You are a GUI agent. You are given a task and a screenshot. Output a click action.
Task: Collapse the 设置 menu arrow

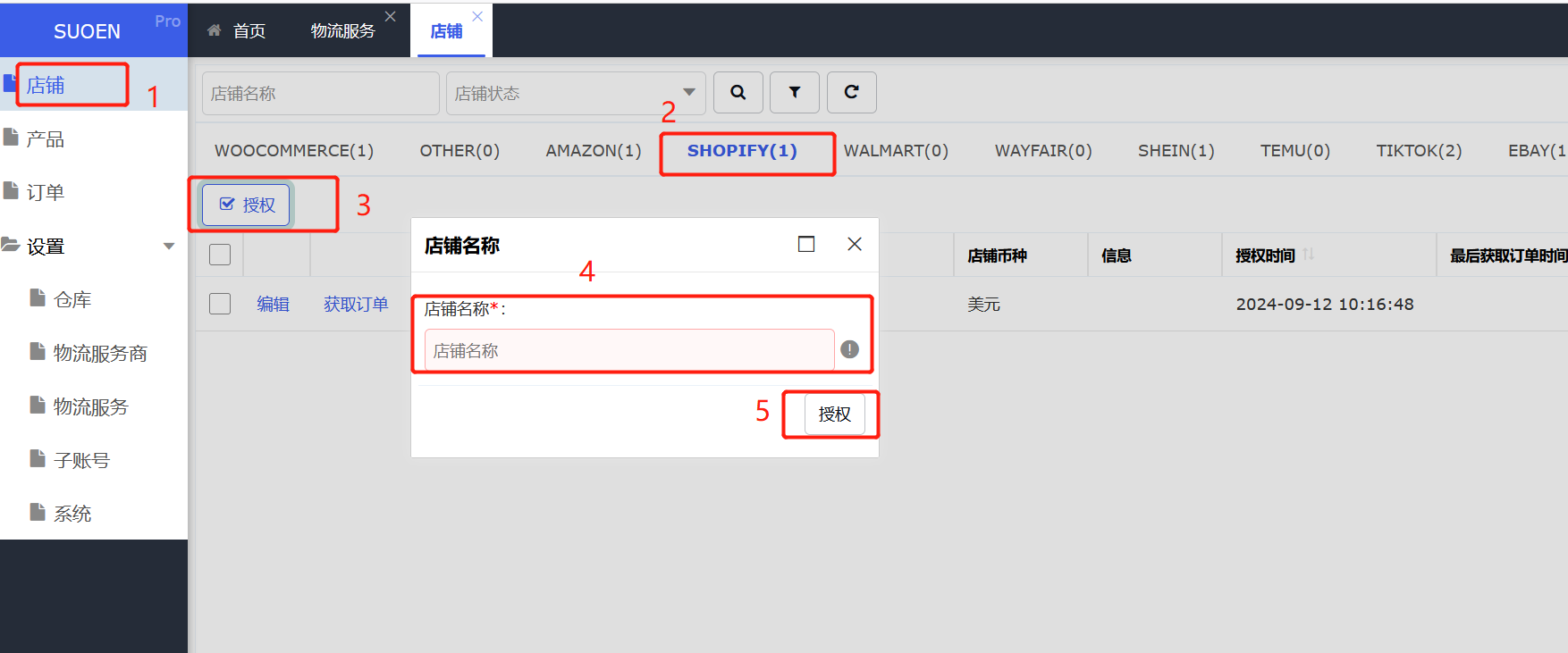click(x=169, y=247)
